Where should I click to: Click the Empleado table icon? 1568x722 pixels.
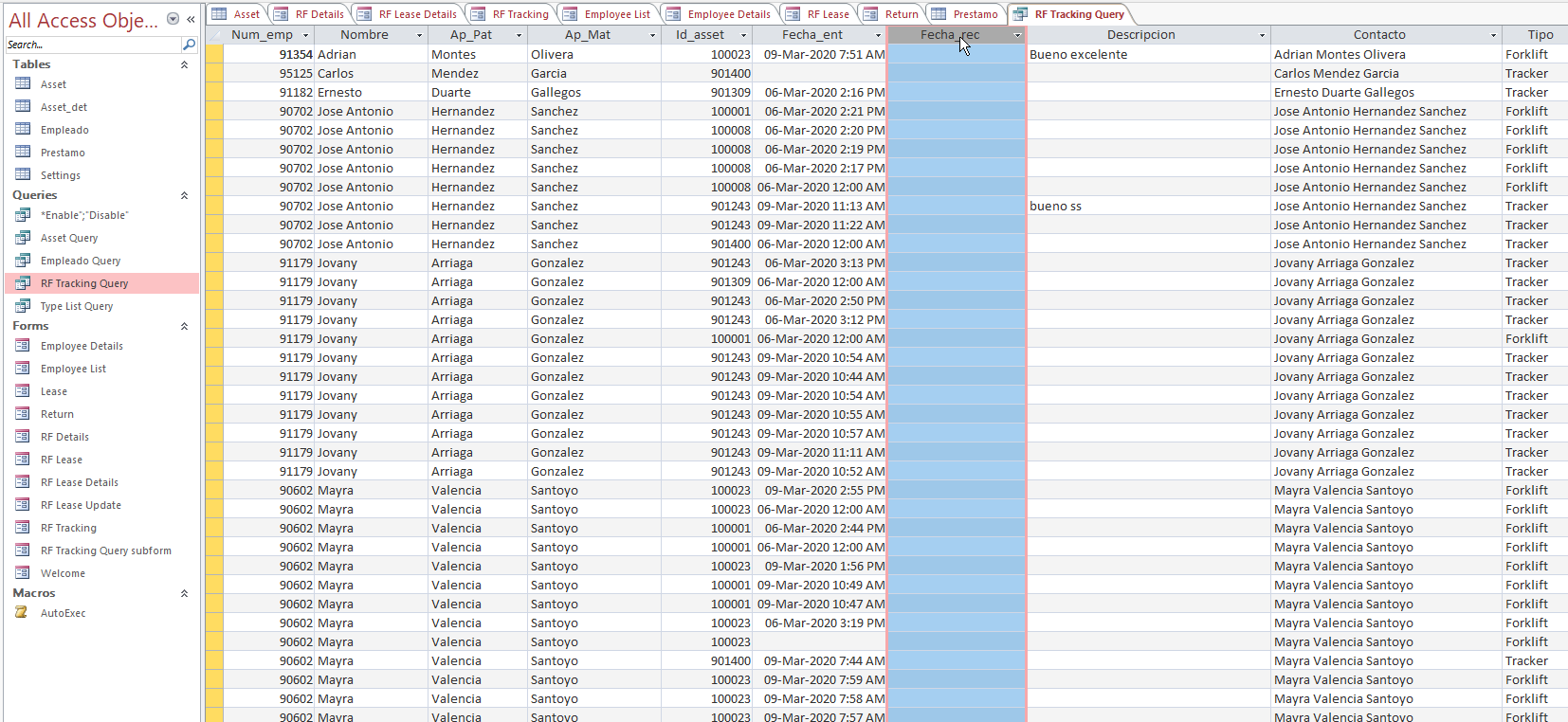[x=23, y=129]
